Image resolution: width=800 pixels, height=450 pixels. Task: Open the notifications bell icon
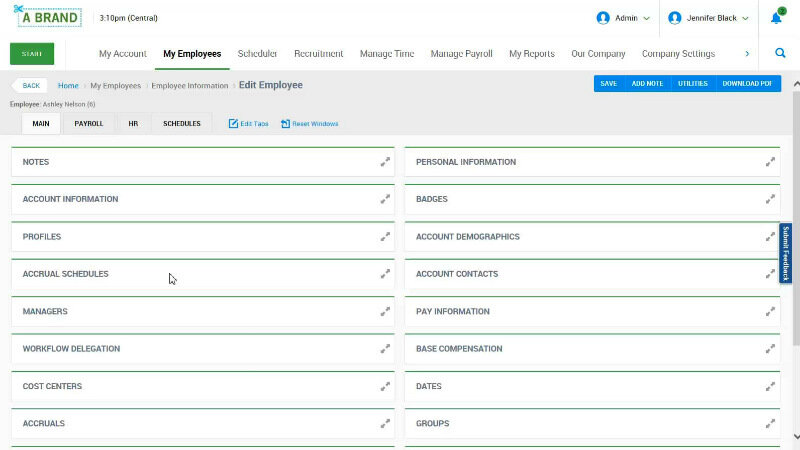[x=777, y=18]
